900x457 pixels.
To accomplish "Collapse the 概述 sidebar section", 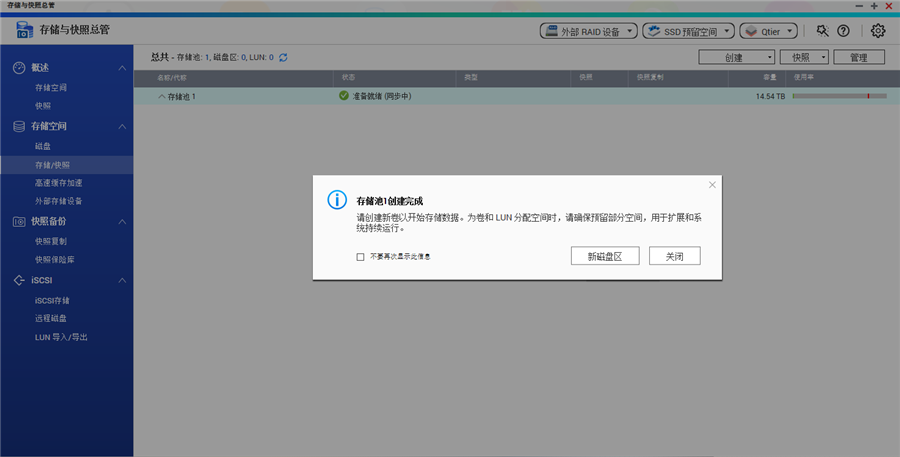I will pyautogui.click(x=122, y=68).
